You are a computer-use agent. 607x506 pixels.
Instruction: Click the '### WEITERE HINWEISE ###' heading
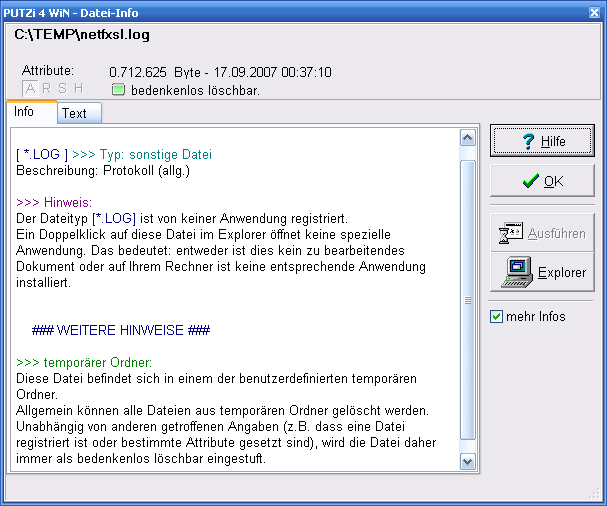coord(121,330)
